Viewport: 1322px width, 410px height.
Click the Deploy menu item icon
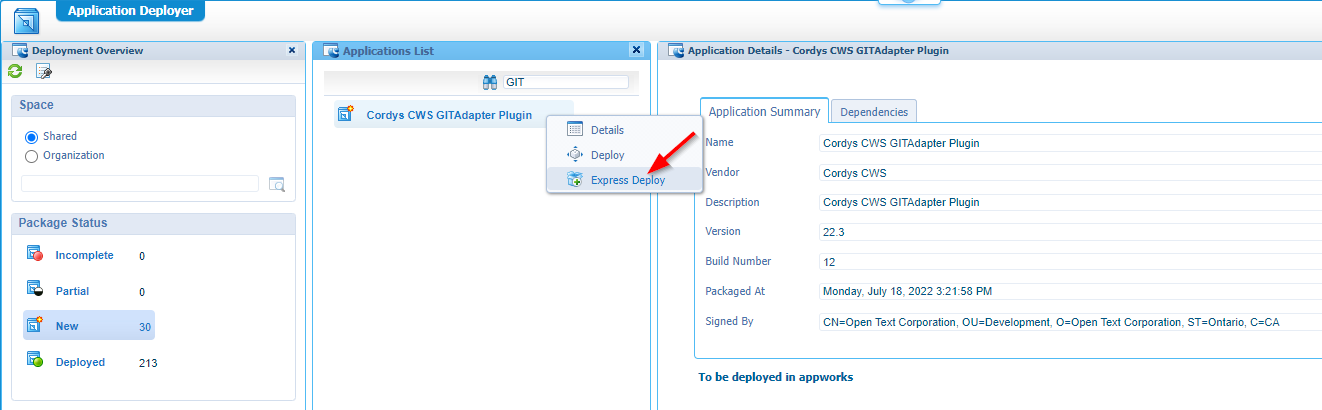tap(575, 154)
